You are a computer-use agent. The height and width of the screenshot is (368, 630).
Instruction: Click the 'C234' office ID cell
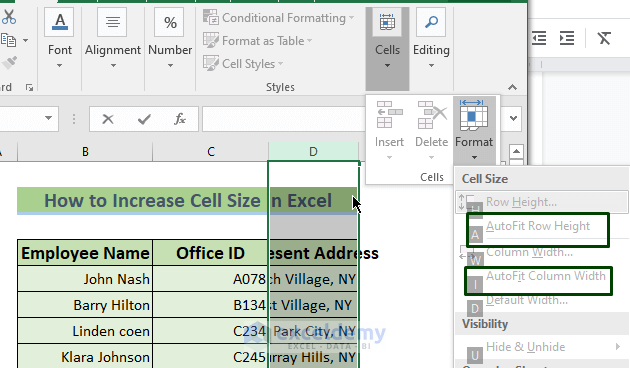[x=211, y=331]
